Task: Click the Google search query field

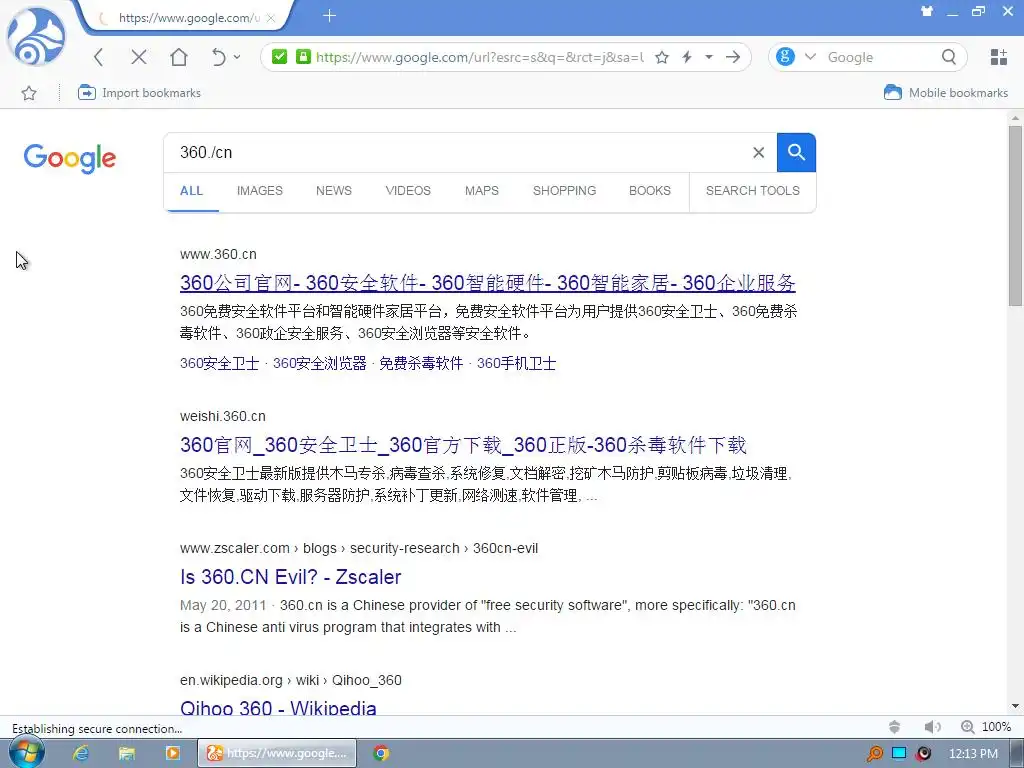Action: 457,152
